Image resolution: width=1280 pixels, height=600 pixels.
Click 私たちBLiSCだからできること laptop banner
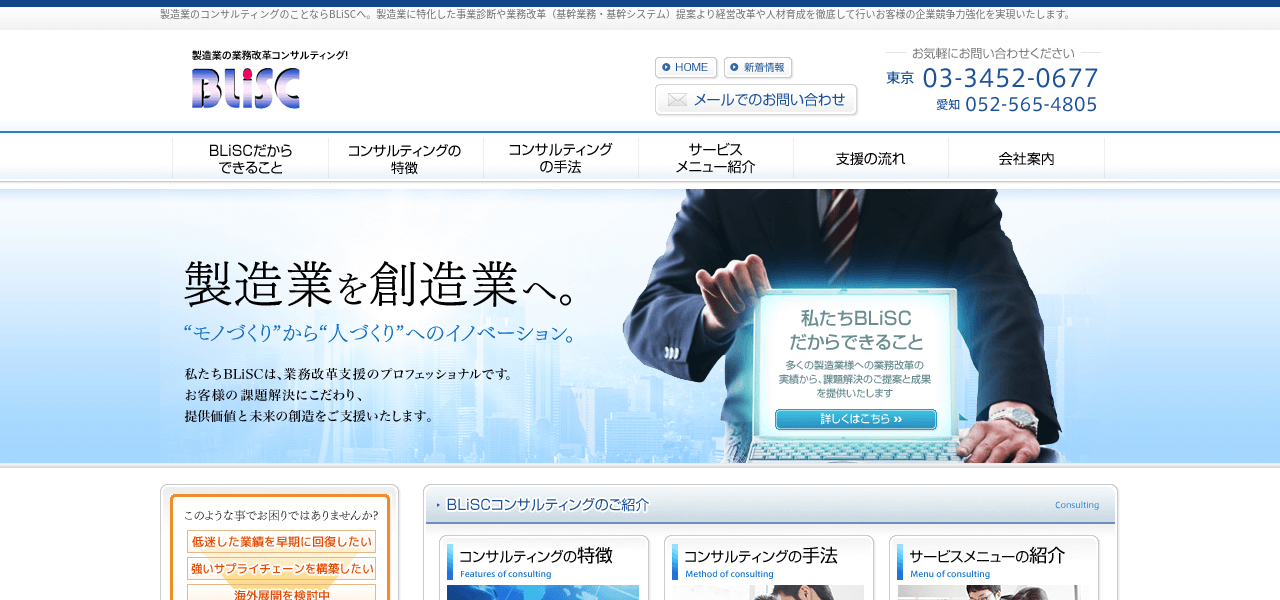click(856, 365)
